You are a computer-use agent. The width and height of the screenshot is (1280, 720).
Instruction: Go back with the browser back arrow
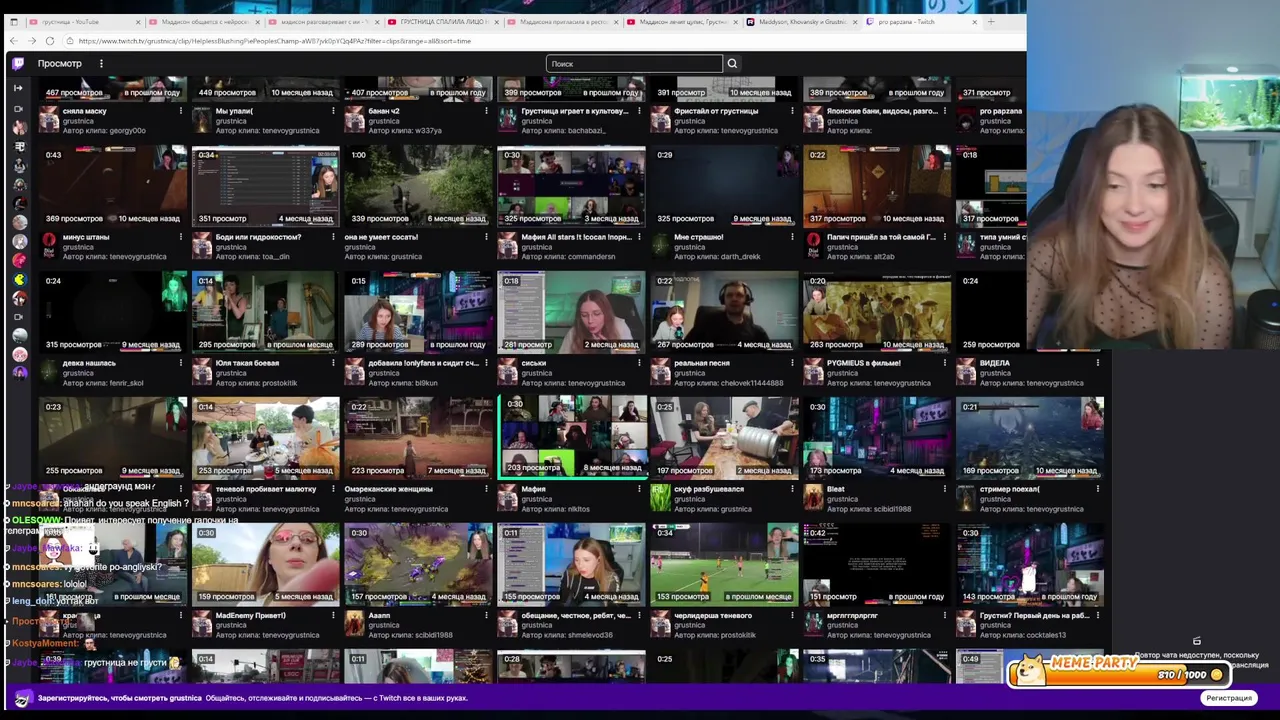pos(13,41)
